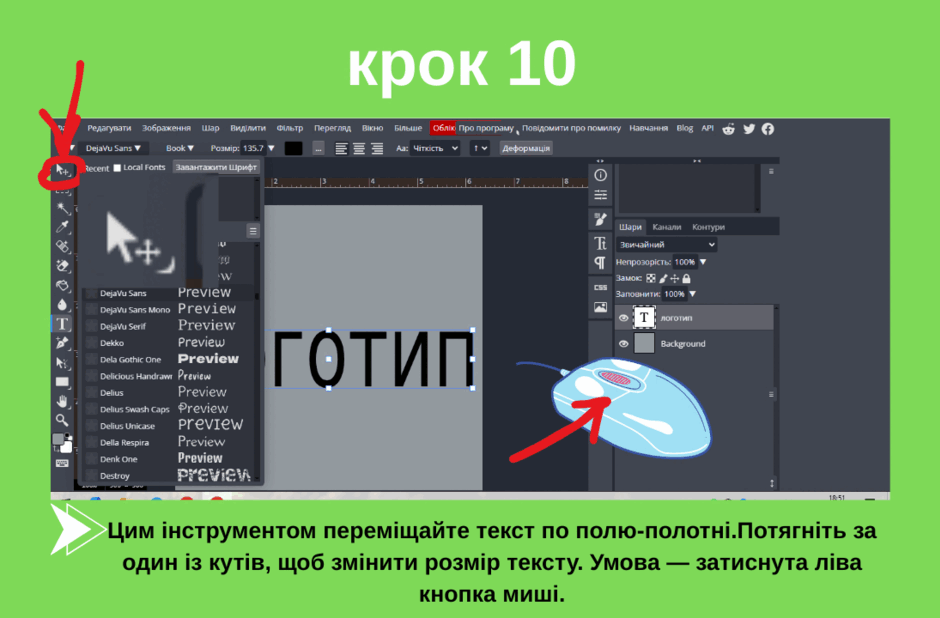Toggle the lock all padlock icon

[x=686, y=278]
